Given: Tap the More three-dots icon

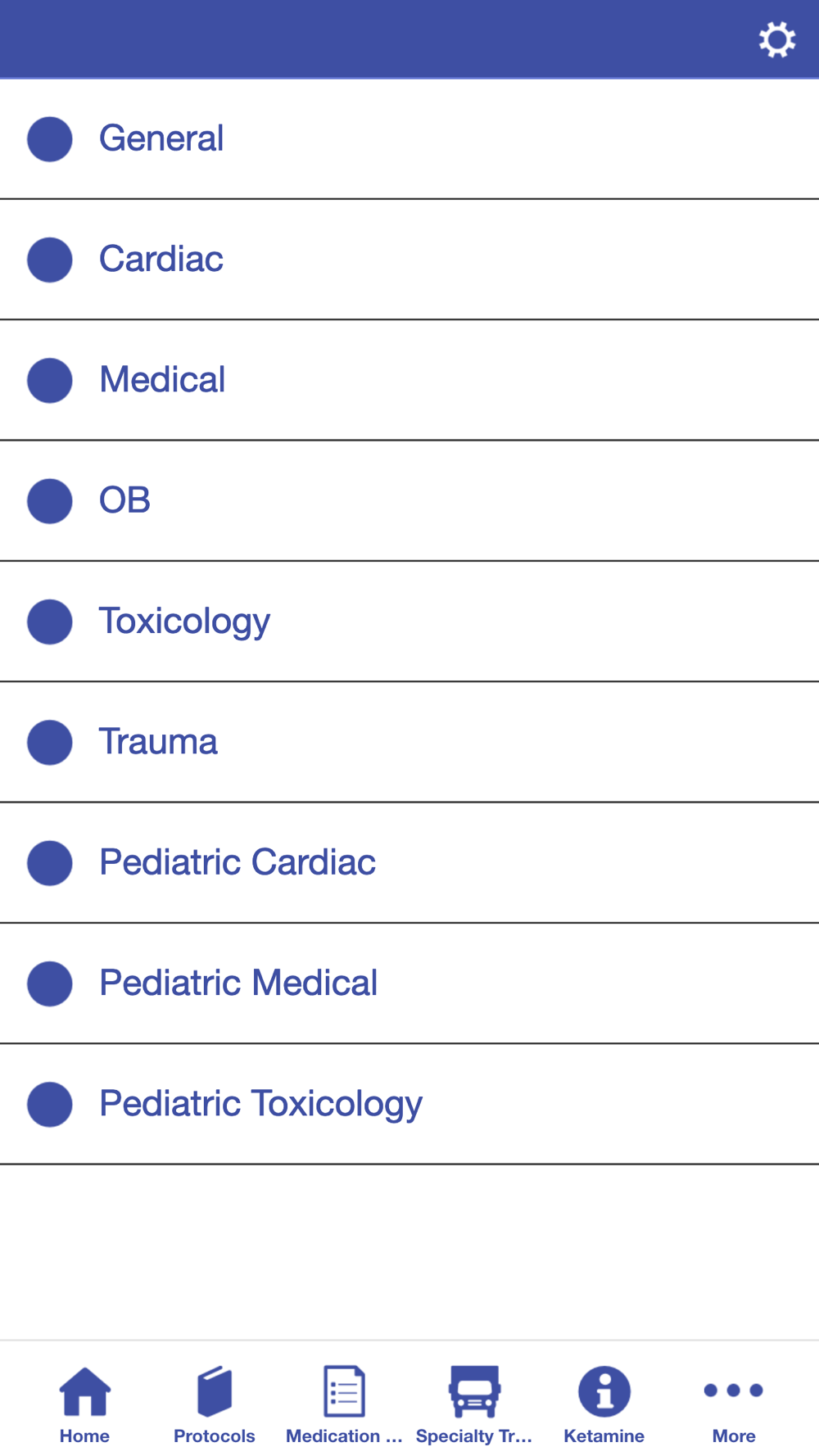Looking at the screenshot, I should coord(734,1390).
